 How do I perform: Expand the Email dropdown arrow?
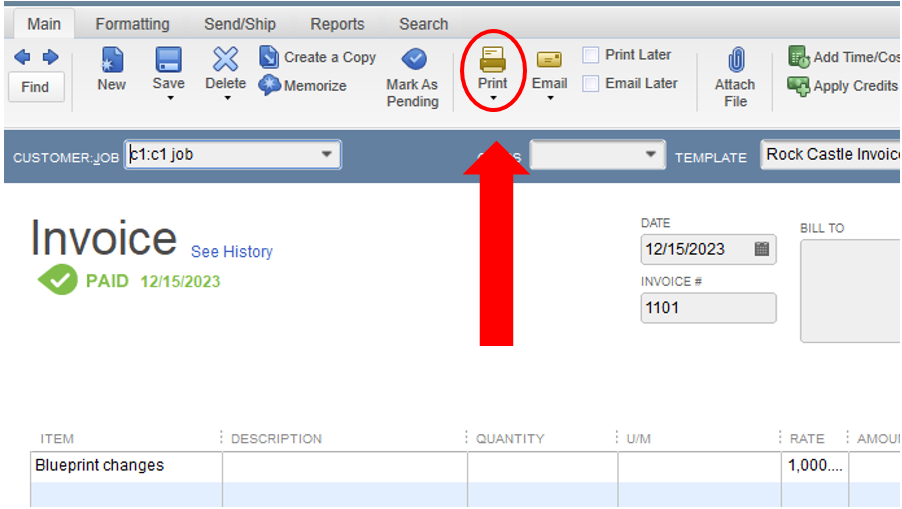[x=551, y=98]
